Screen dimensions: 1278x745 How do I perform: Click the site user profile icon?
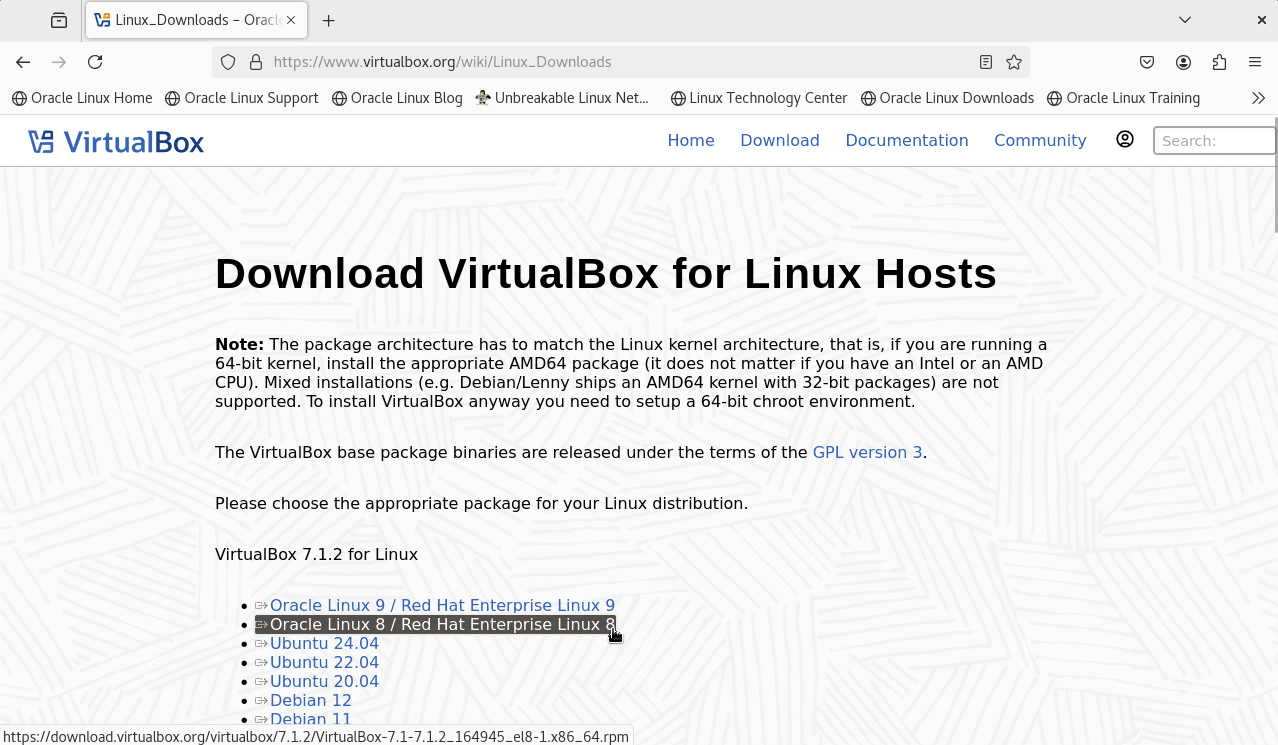click(1125, 140)
